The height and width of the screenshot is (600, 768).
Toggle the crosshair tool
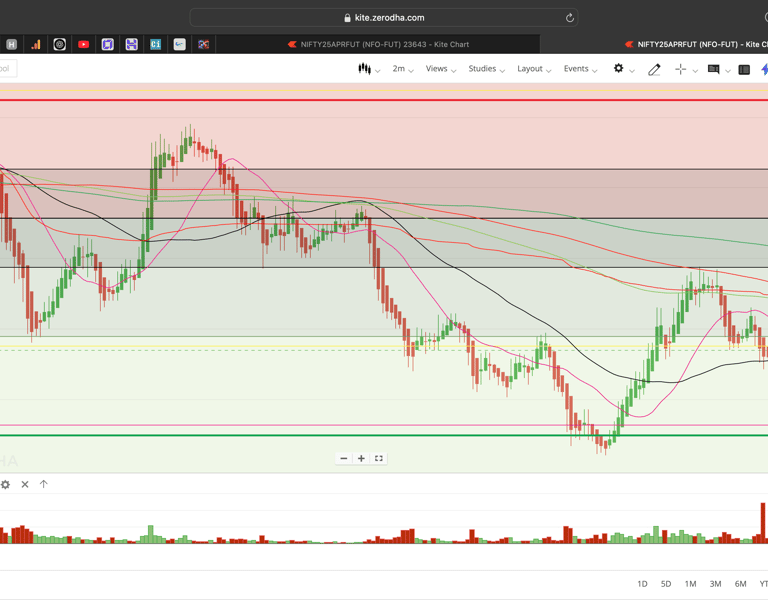point(680,70)
